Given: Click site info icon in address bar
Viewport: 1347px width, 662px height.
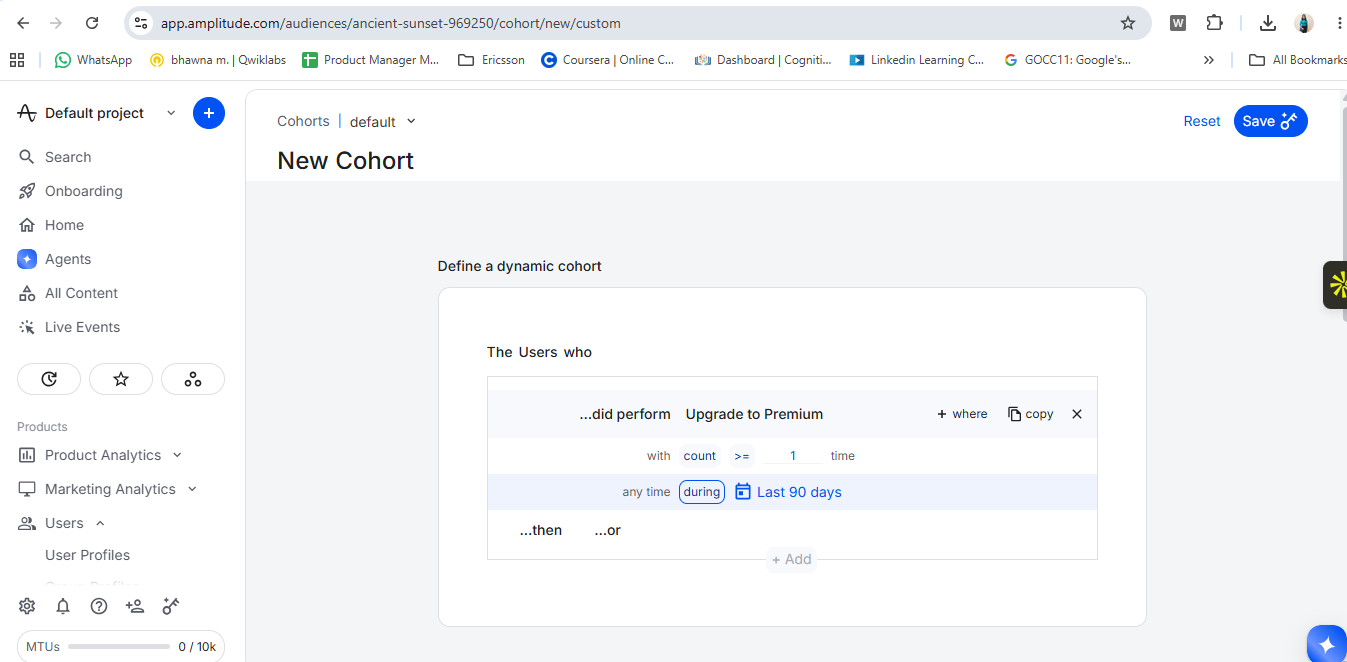Looking at the screenshot, I should pyautogui.click(x=141, y=23).
